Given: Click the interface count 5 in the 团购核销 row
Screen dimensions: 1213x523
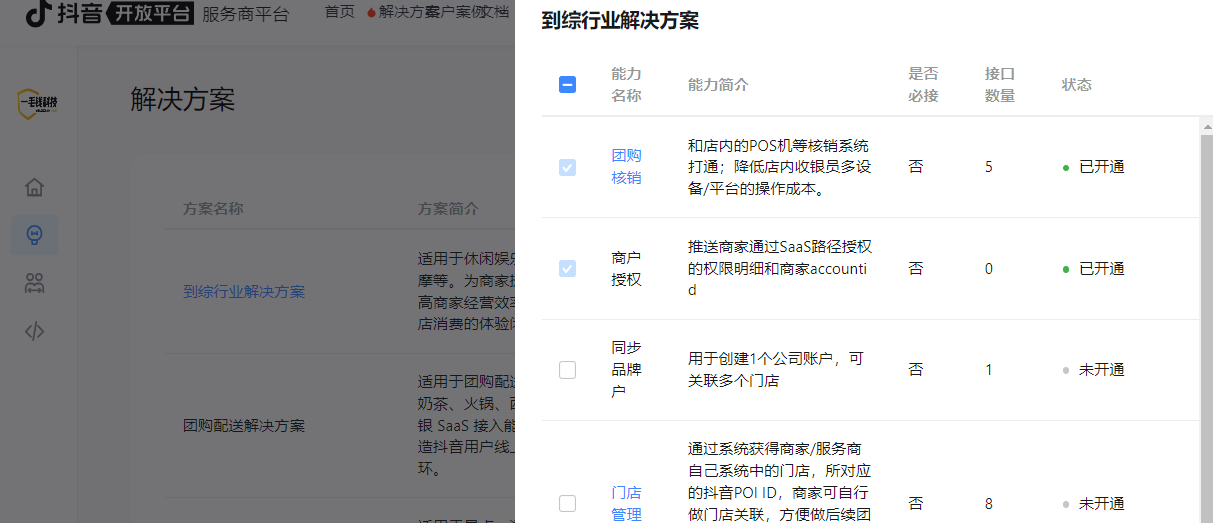Looking at the screenshot, I should coord(989,167).
